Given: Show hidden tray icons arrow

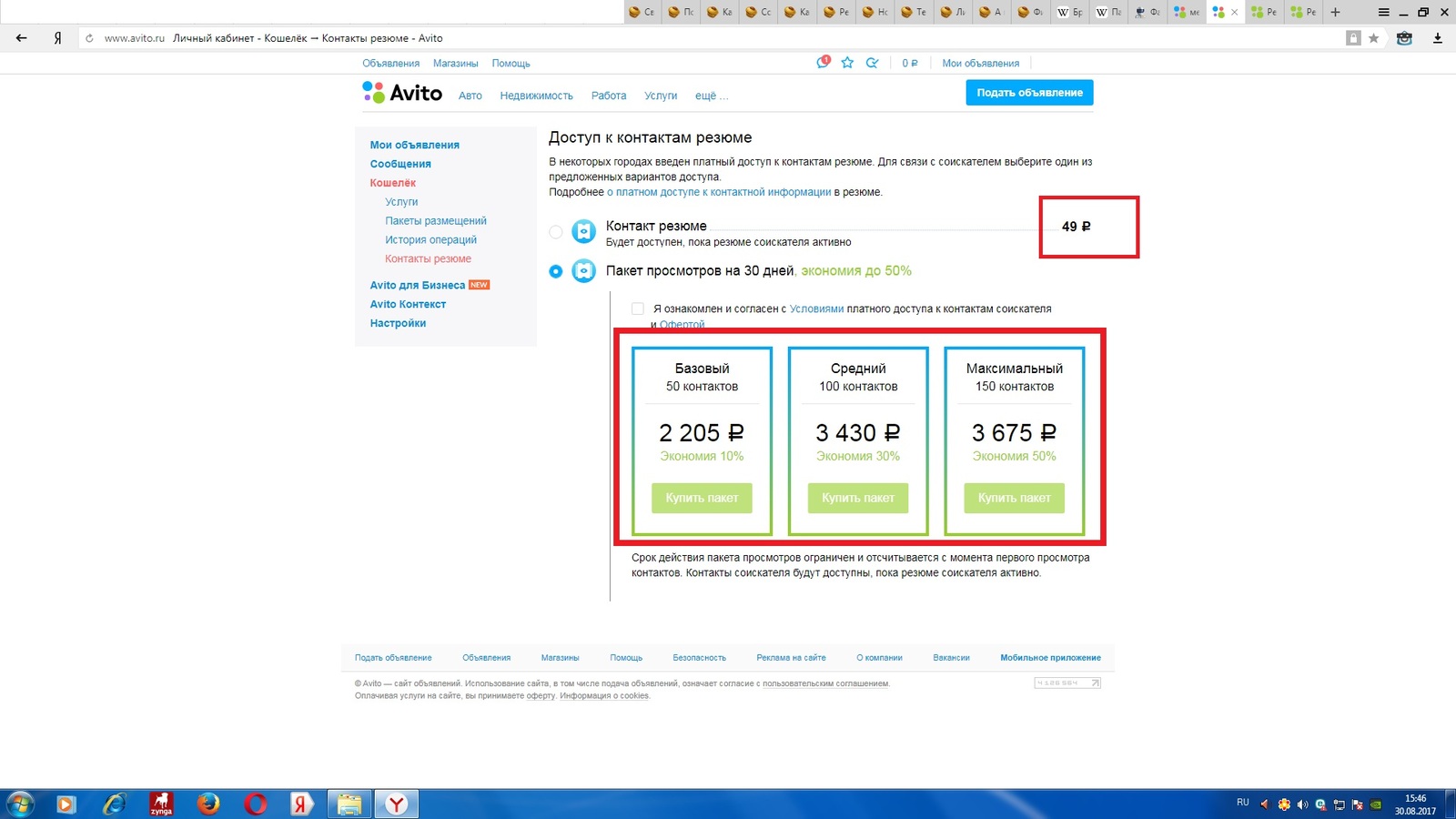Looking at the screenshot, I should pos(1264,804).
